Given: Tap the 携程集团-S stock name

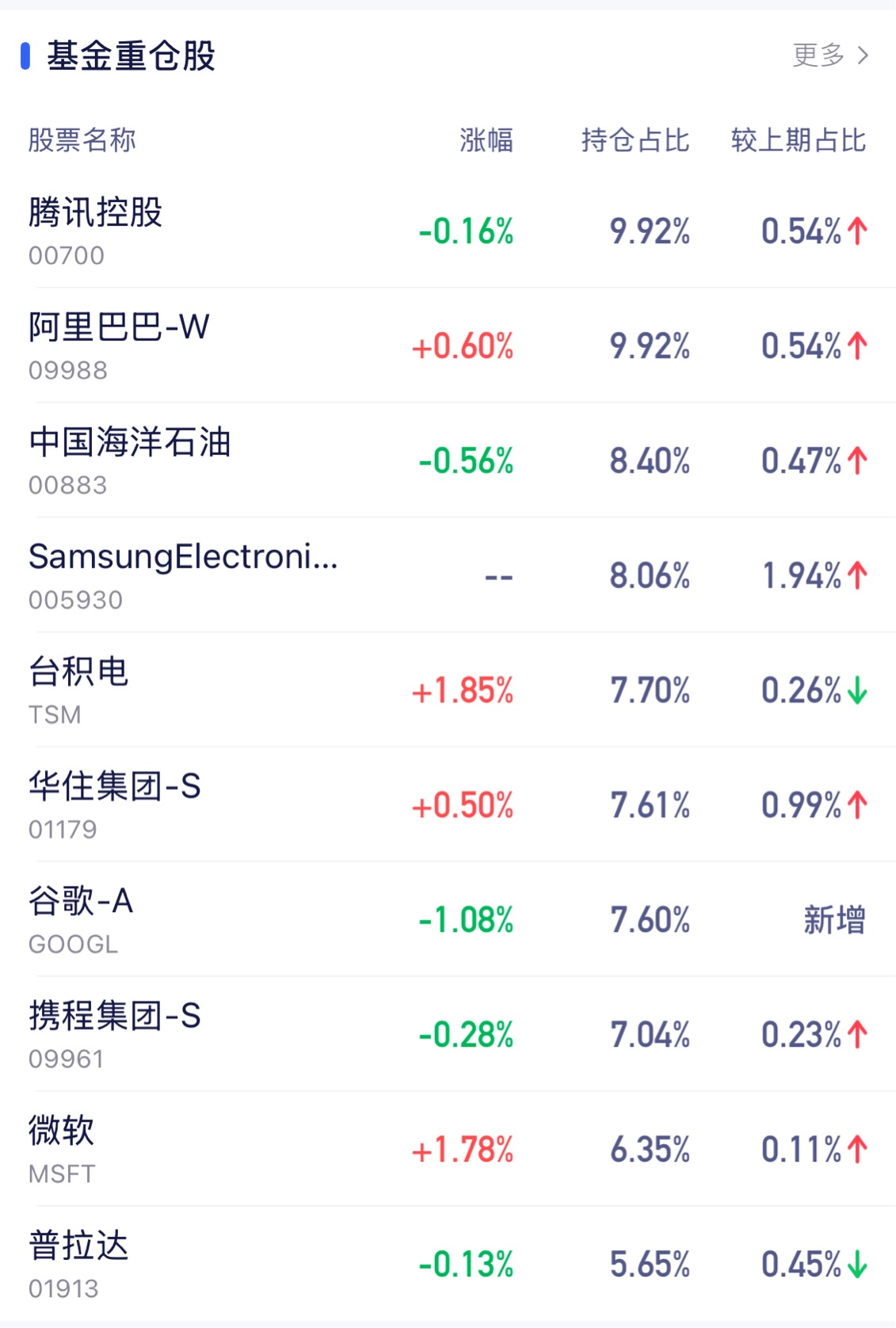Looking at the screenshot, I should tap(115, 1017).
